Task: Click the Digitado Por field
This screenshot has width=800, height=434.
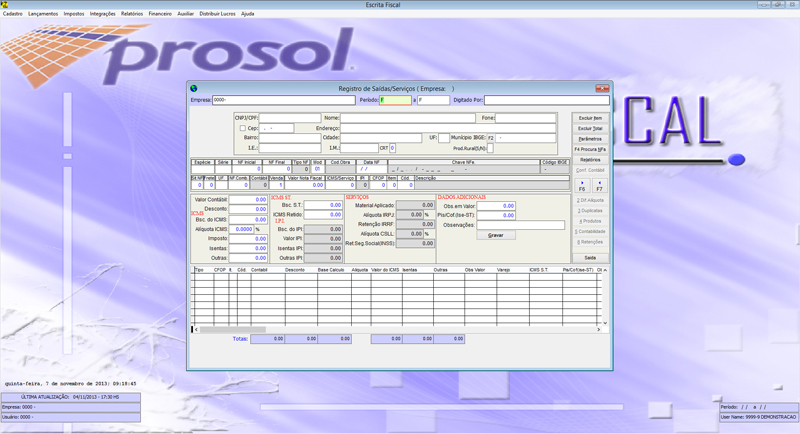Action: tap(546, 100)
